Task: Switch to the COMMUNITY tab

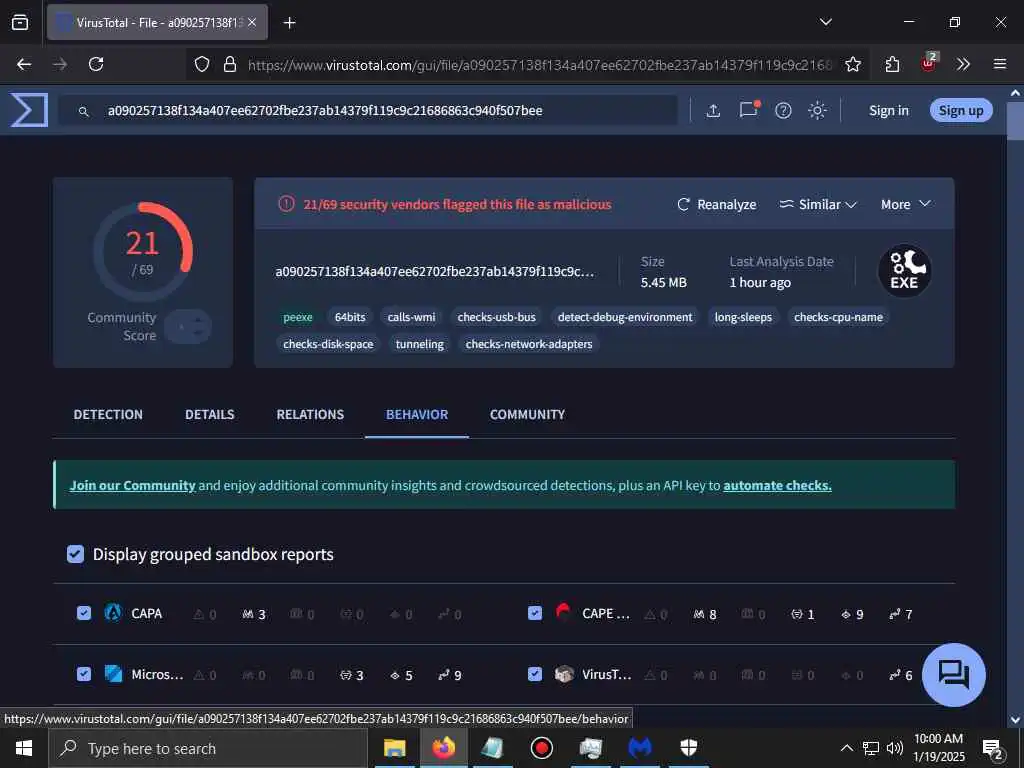Action: (x=528, y=415)
